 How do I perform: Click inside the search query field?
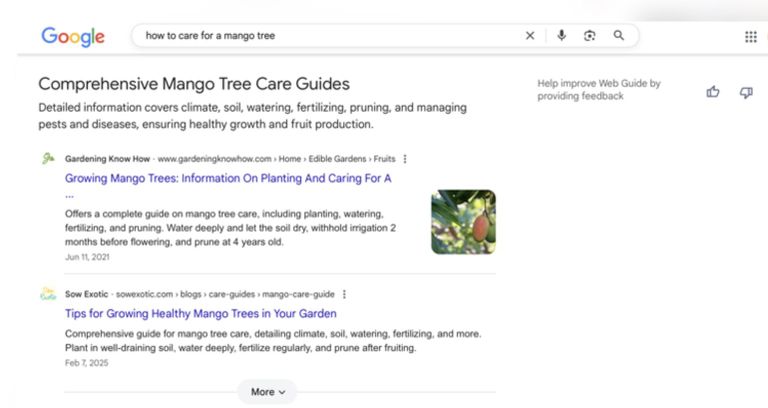(320, 36)
